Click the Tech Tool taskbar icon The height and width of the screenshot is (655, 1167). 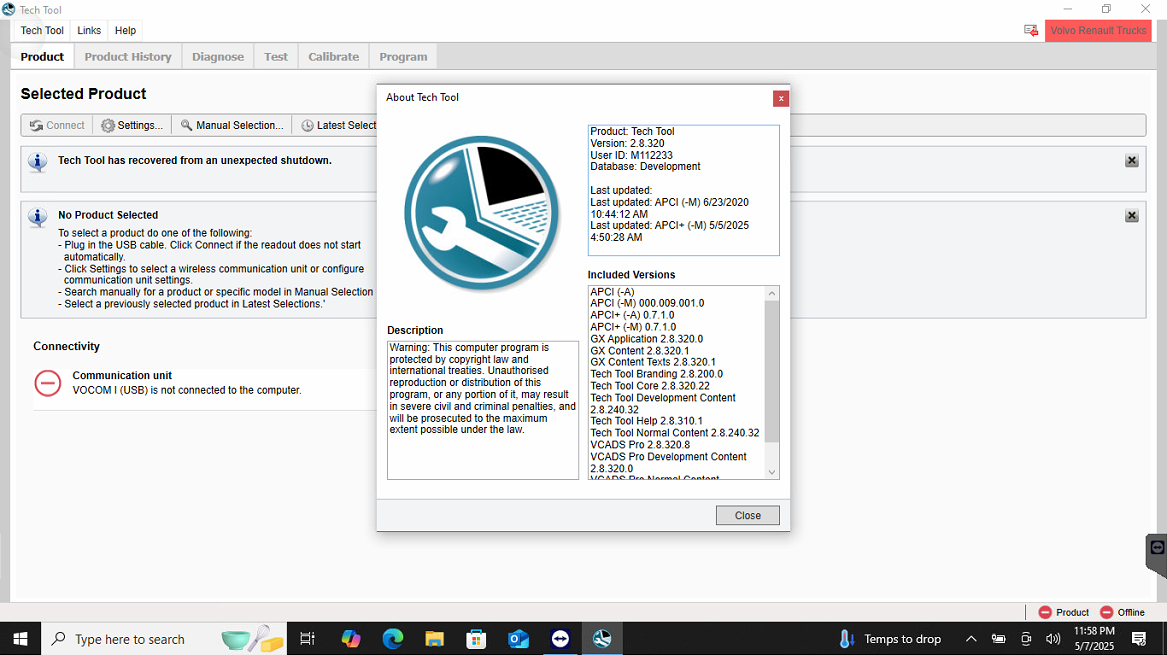point(602,639)
